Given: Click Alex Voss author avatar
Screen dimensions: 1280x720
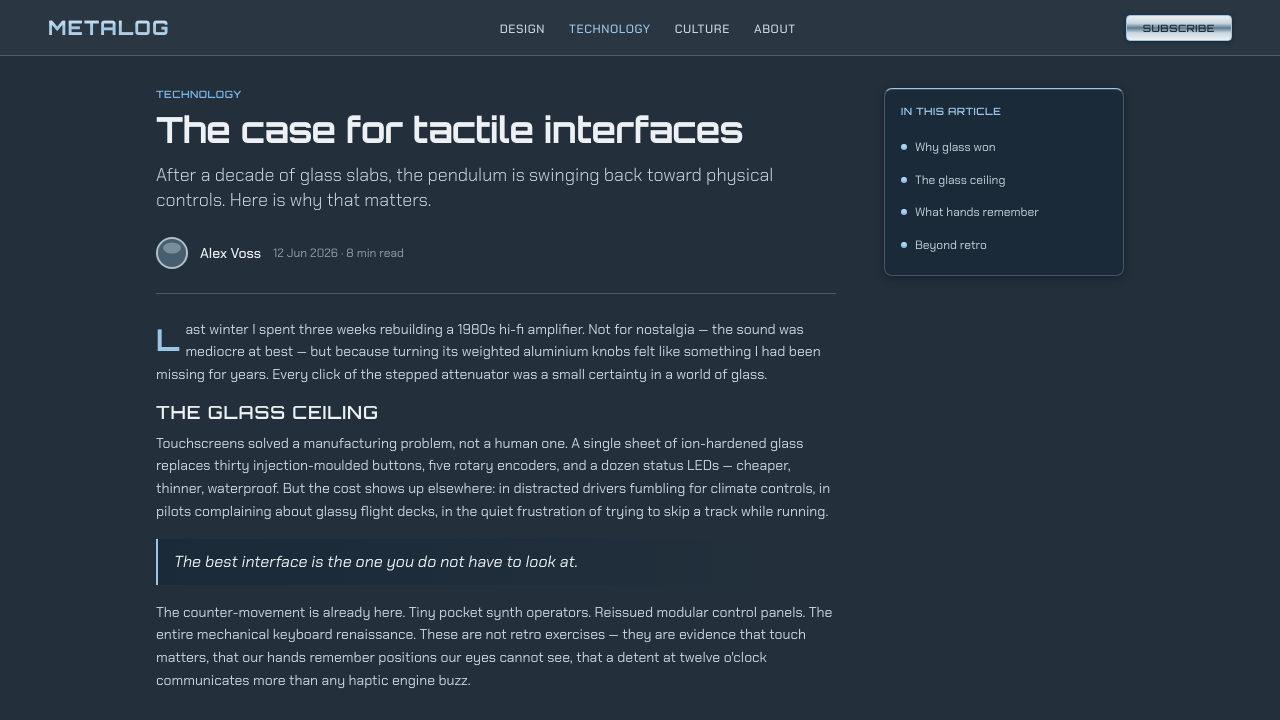Looking at the screenshot, I should [172, 253].
